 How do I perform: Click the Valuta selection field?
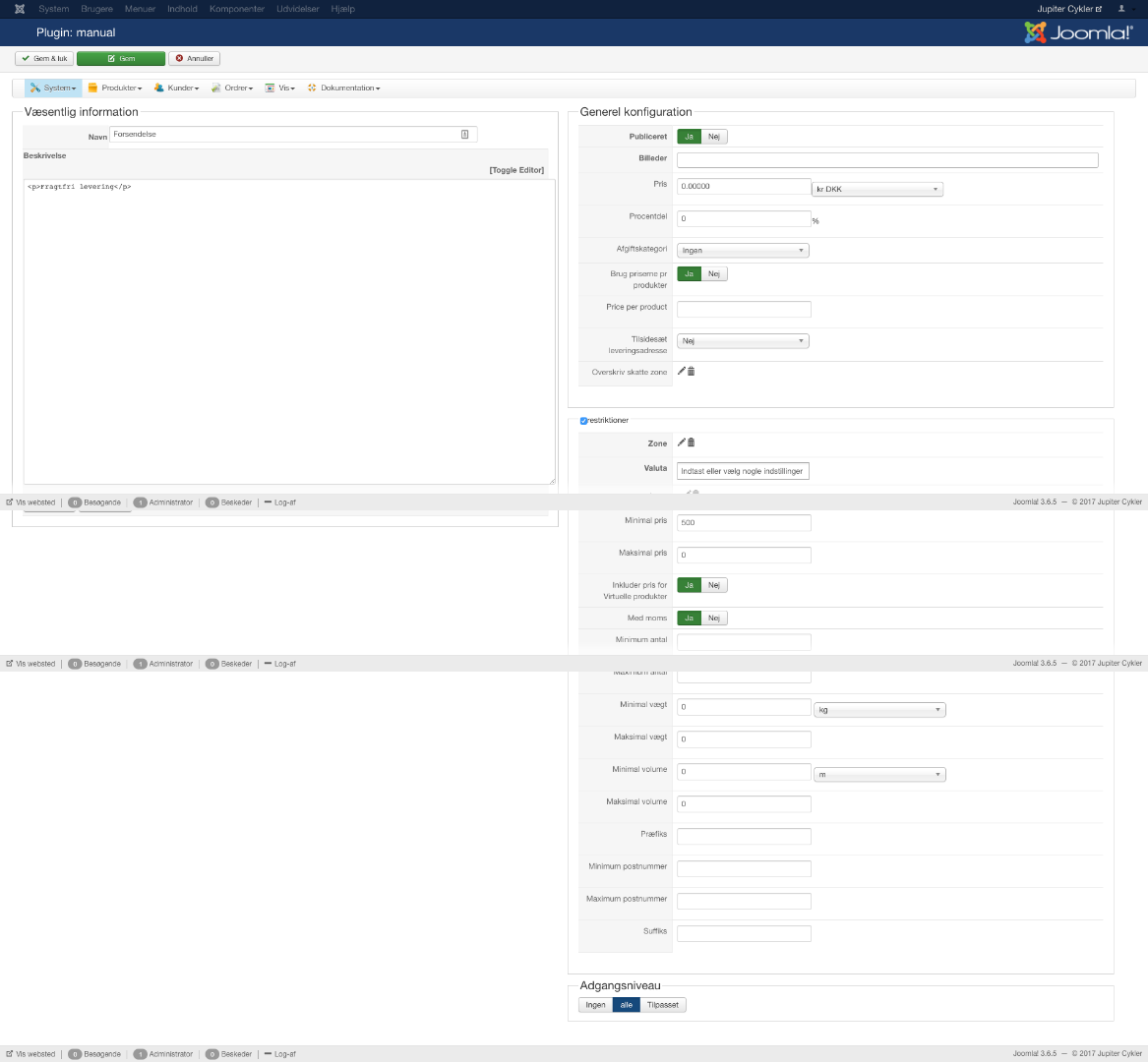coord(743,471)
